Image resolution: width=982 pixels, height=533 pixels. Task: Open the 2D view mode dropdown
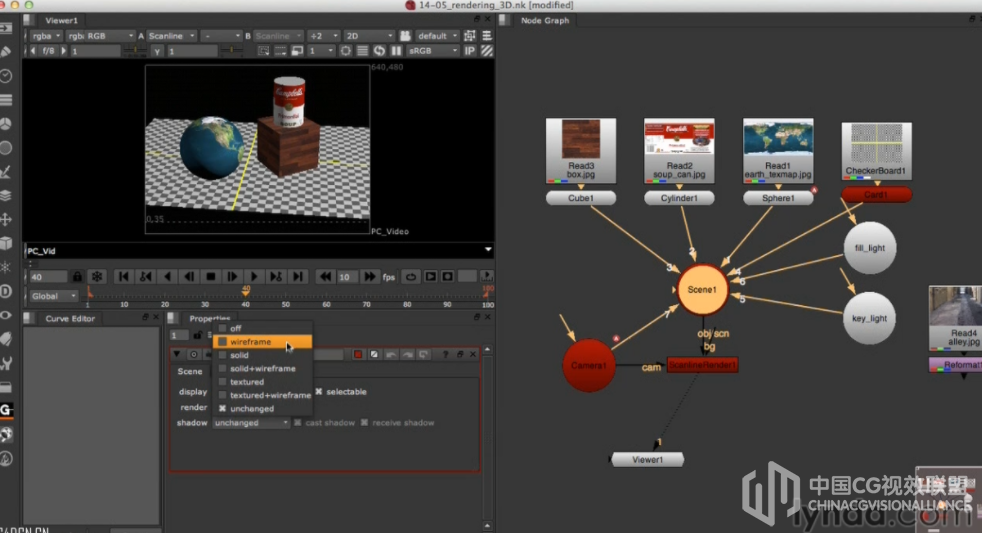[369, 36]
